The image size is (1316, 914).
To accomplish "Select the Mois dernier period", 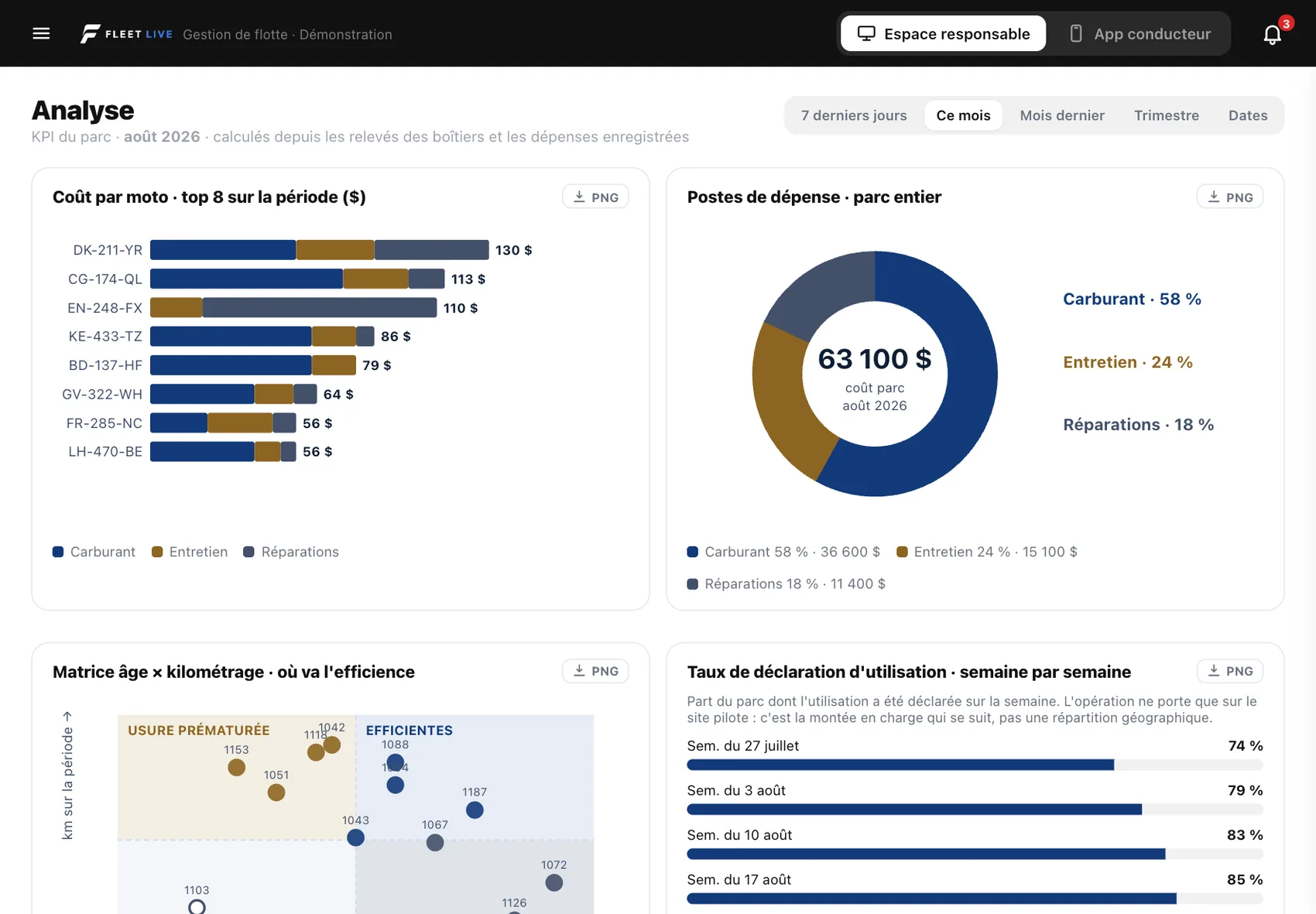I will (1062, 115).
